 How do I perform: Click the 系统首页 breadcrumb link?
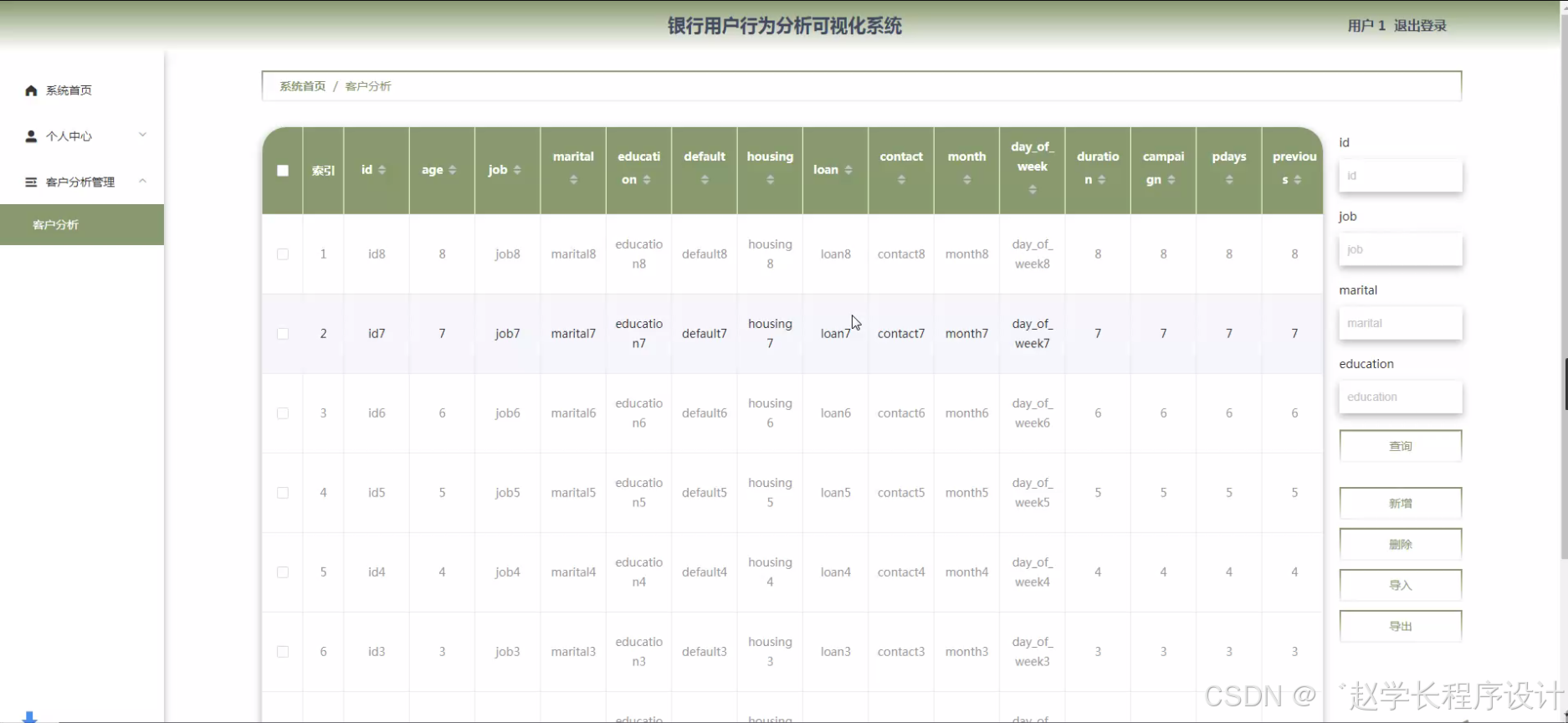302,86
